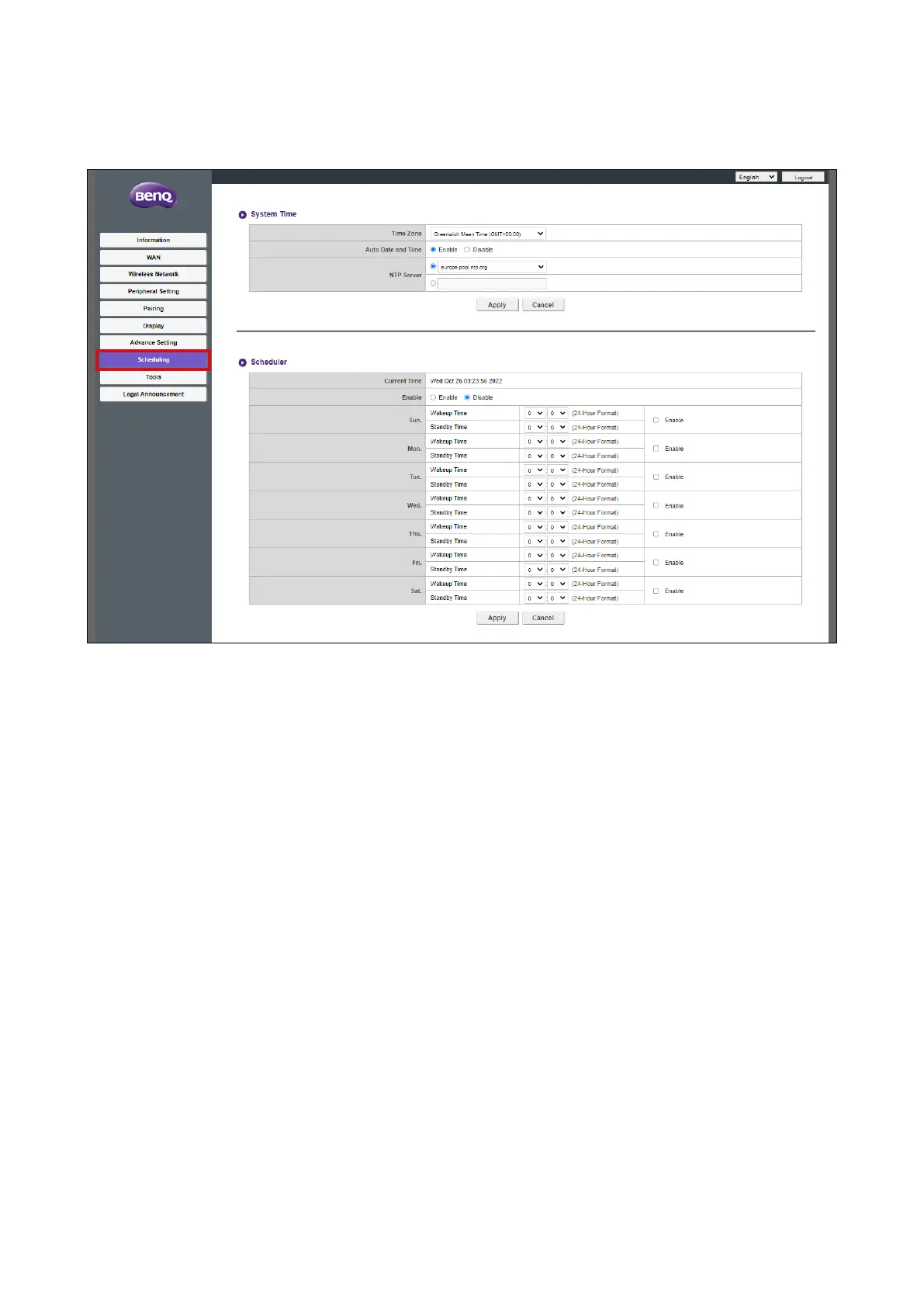This screenshot has height=1307, width=924.
Task: Open the Time Zone dropdown
Action: (488, 234)
